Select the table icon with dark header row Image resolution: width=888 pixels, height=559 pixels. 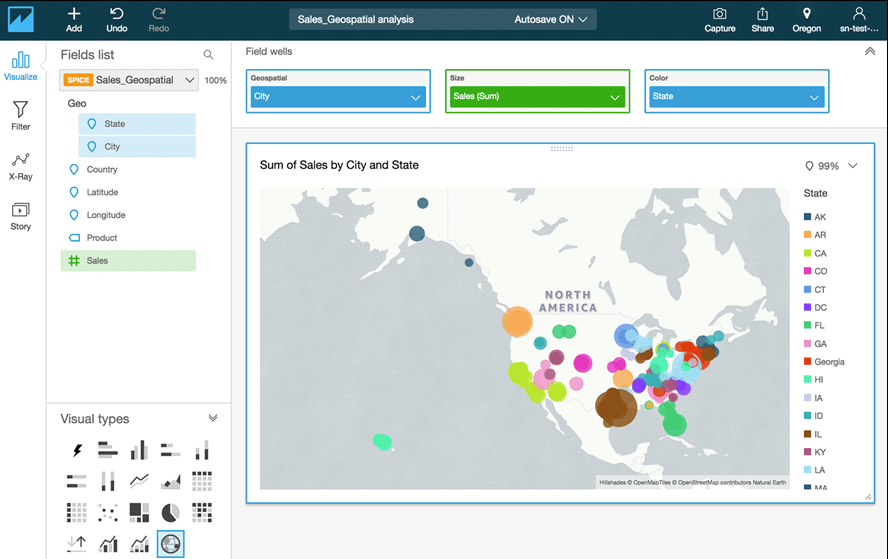click(x=202, y=481)
